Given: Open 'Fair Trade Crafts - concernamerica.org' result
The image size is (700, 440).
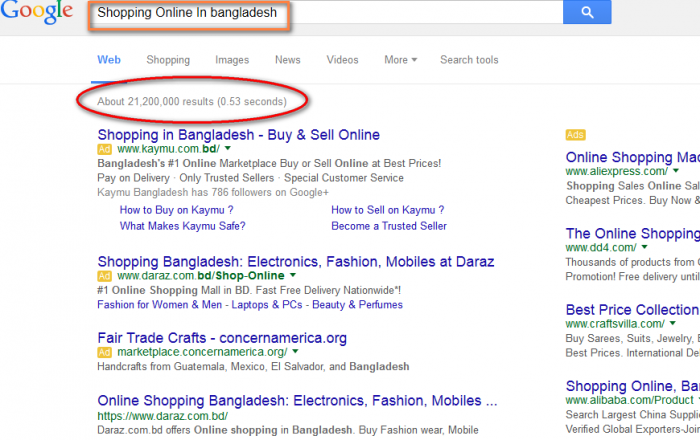Looking at the screenshot, I should coord(222,338).
